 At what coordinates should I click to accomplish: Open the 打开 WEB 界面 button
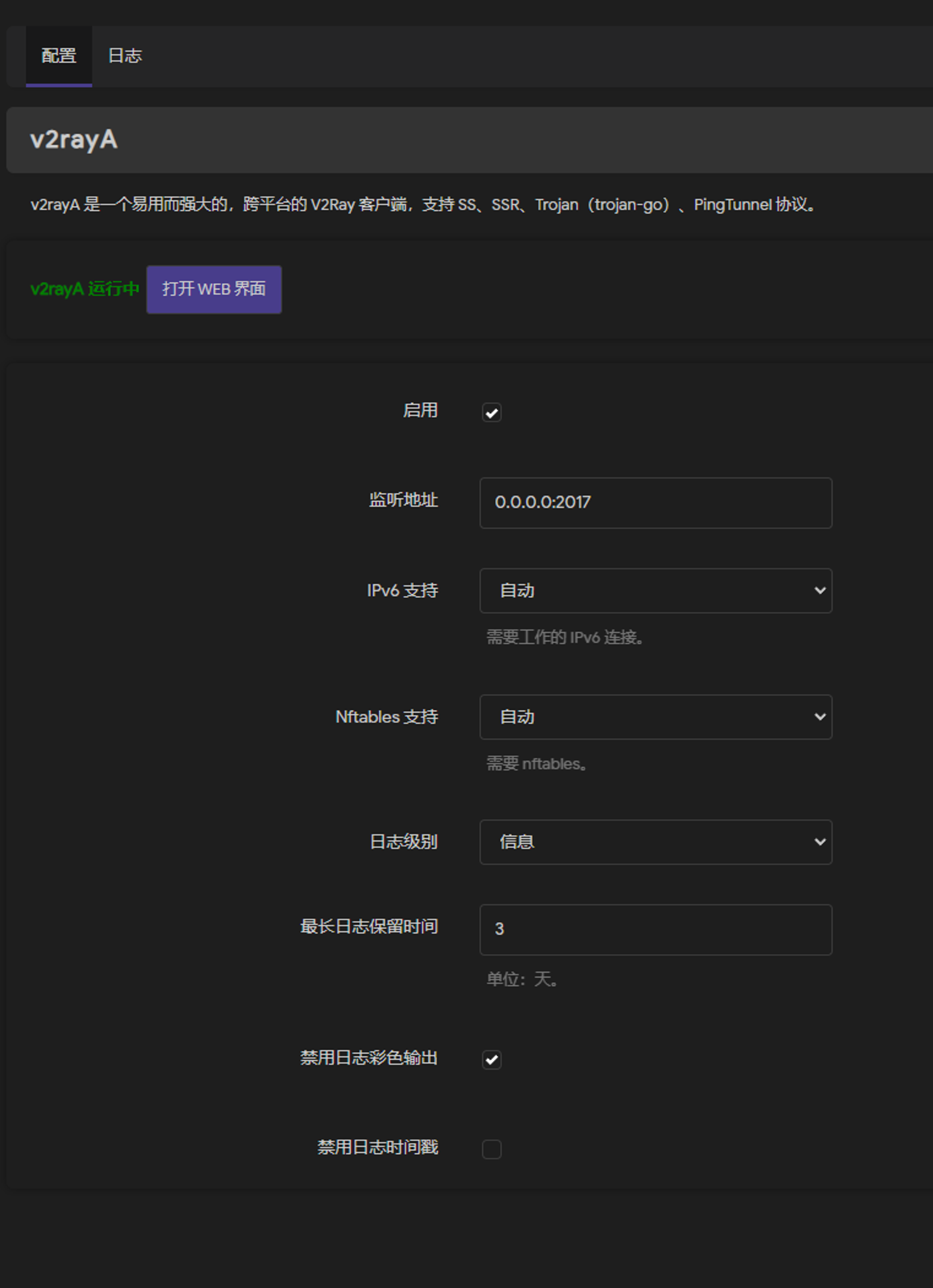click(x=214, y=289)
